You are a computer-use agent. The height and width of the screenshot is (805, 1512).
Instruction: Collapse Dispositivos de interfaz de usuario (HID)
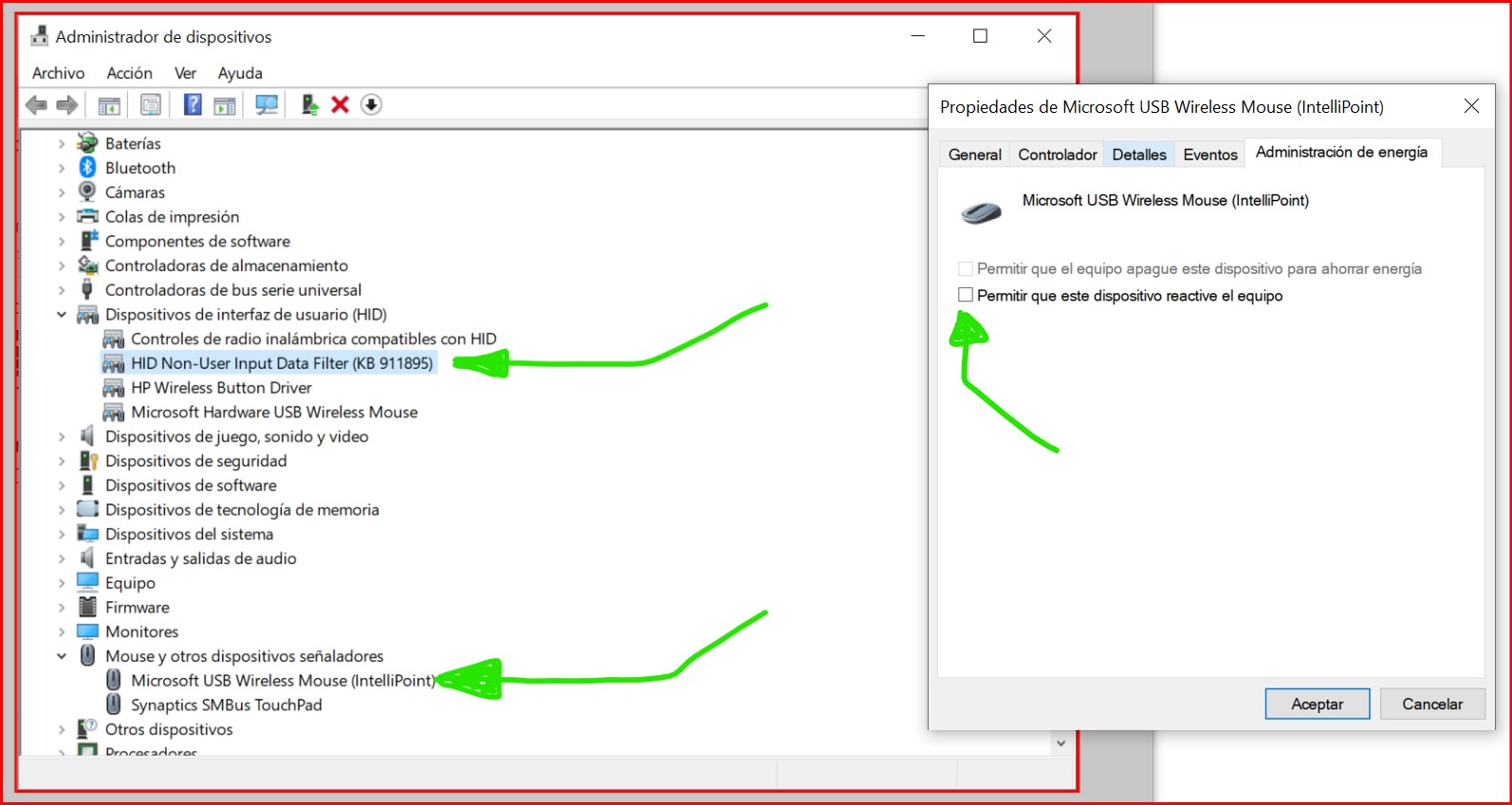coord(62,315)
